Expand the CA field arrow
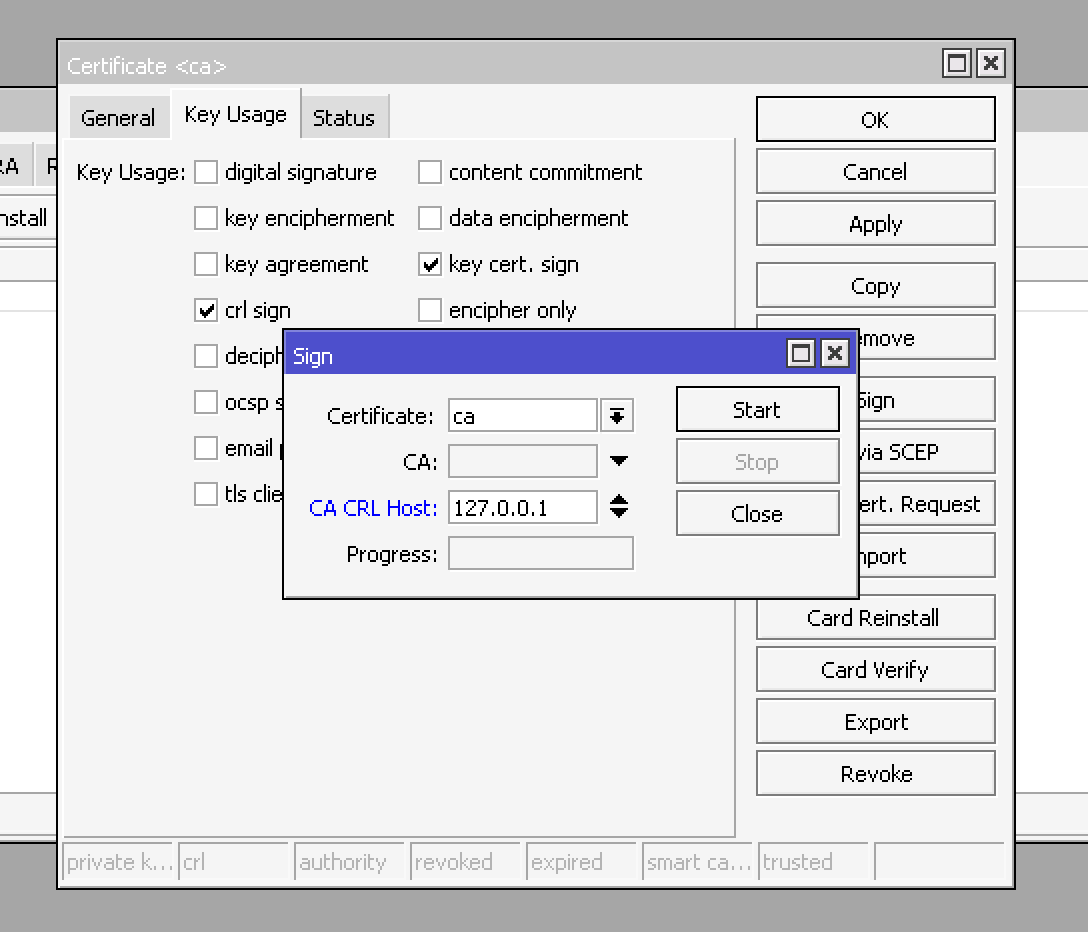Image resolution: width=1088 pixels, height=932 pixels. coord(619,462)
